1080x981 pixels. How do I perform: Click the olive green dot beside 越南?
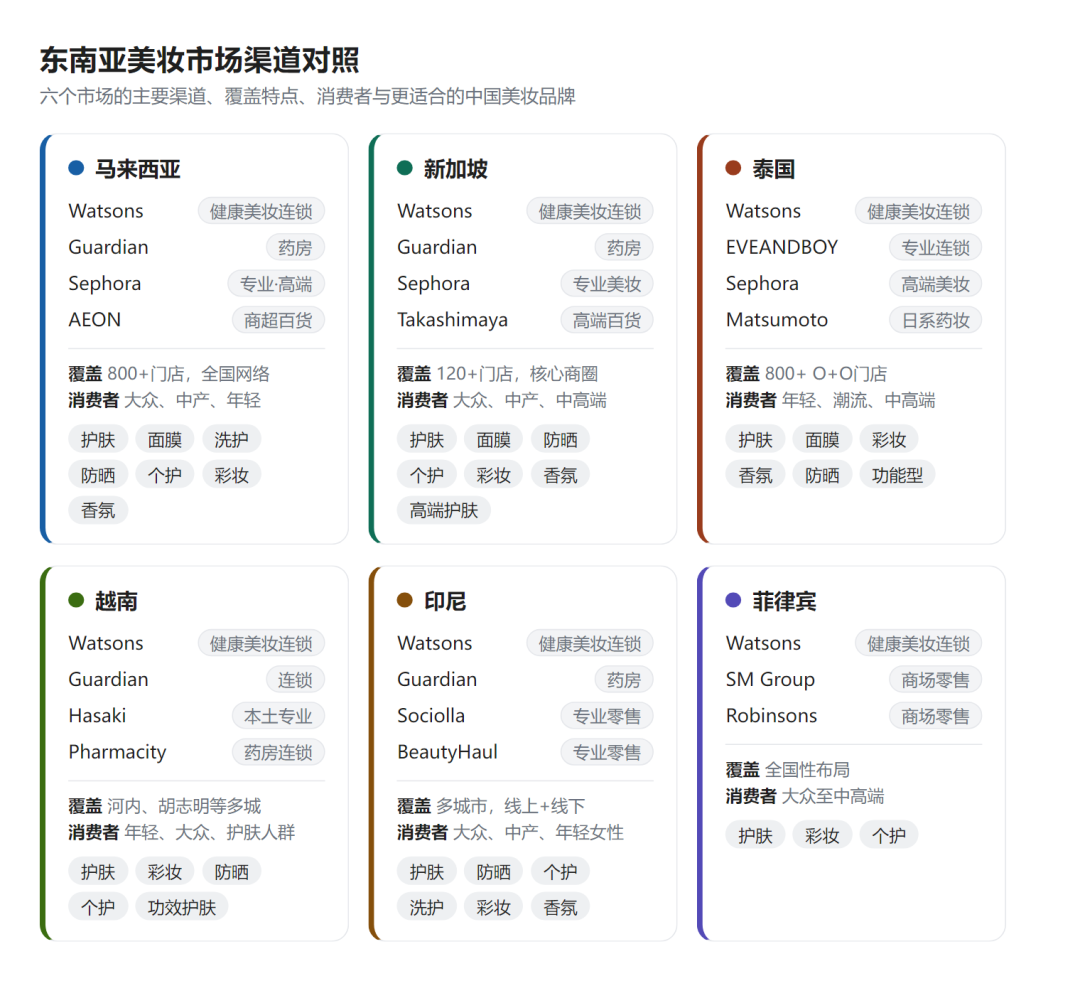tap(76, 600)
